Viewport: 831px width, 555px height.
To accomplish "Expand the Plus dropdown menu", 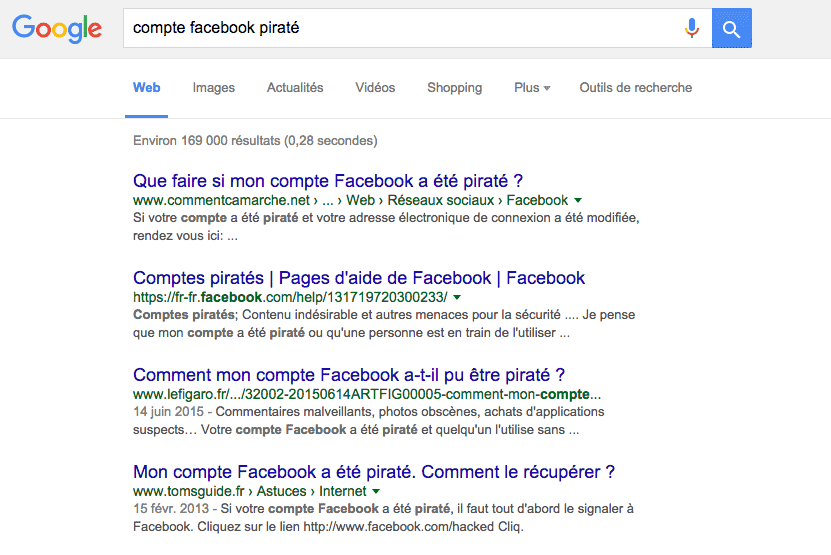I will (x=532, y=87).
